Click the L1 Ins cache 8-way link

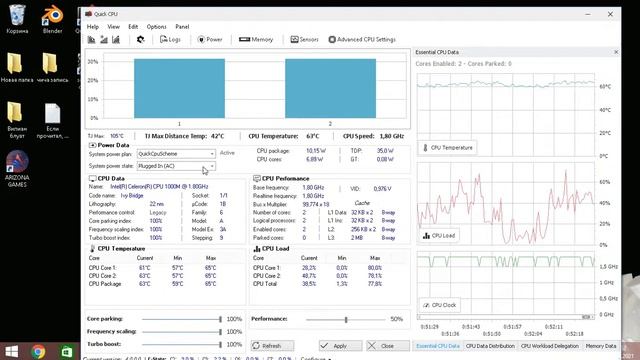click(x=388, y=221)
